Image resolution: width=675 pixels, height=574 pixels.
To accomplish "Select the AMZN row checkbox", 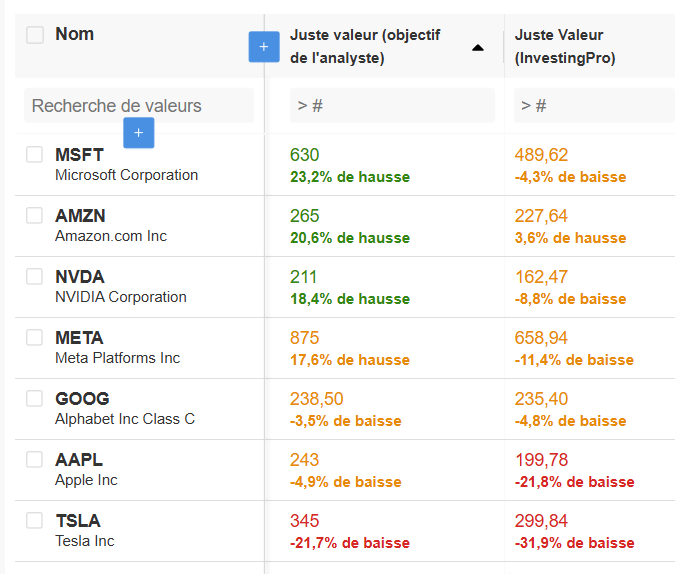I will [35, 215].
